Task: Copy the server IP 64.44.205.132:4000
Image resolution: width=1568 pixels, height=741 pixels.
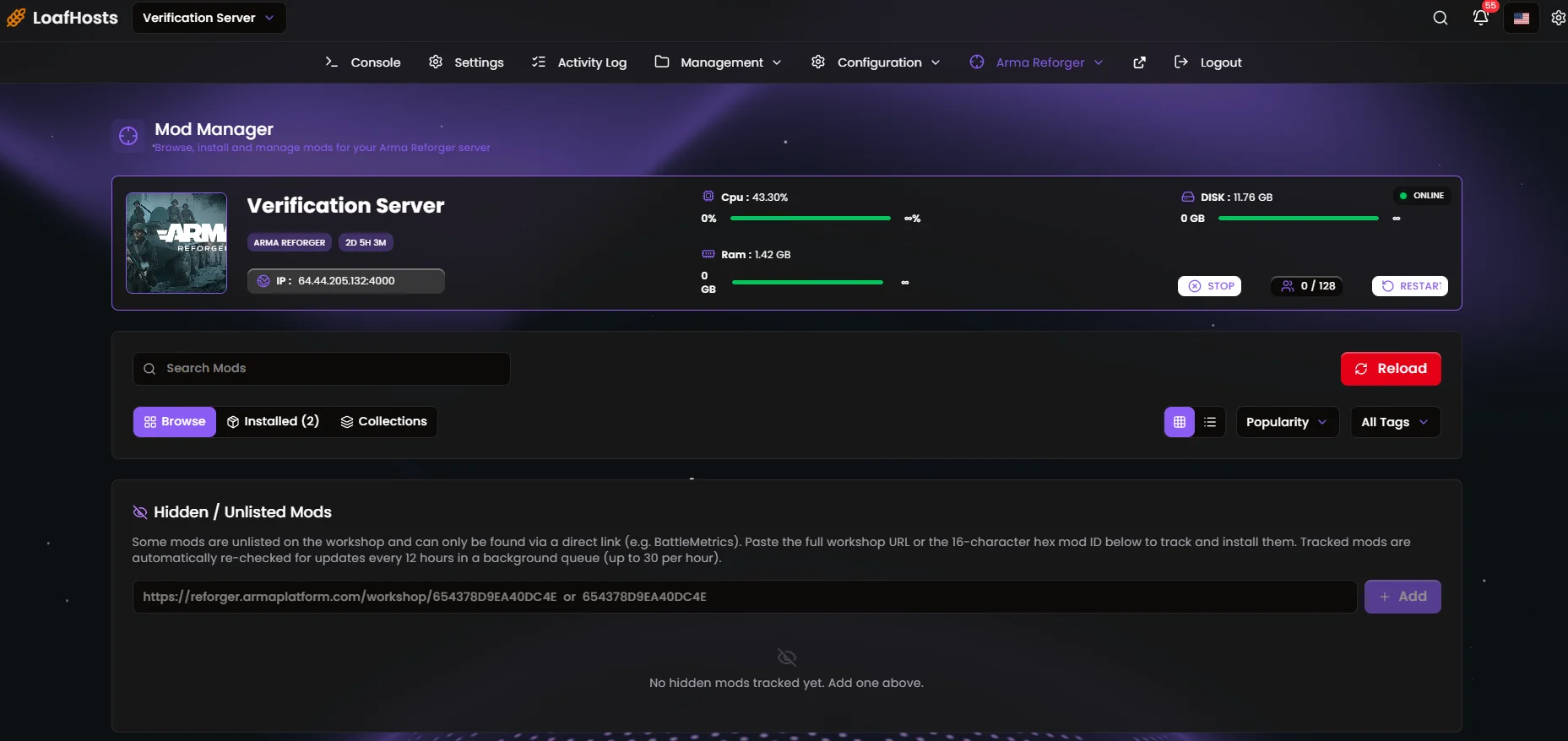Action: pos(346,281)
